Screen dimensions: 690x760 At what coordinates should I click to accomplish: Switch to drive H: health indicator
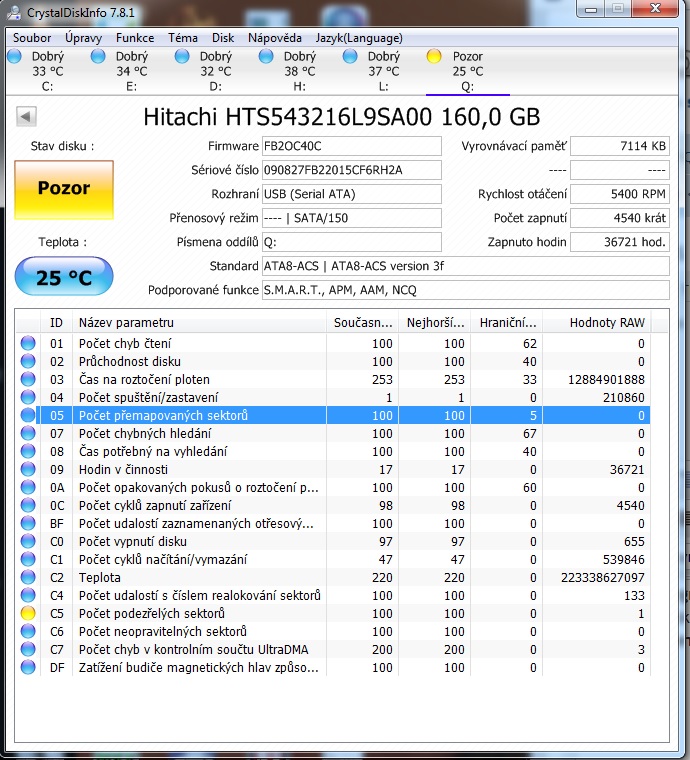click(266, 57)
